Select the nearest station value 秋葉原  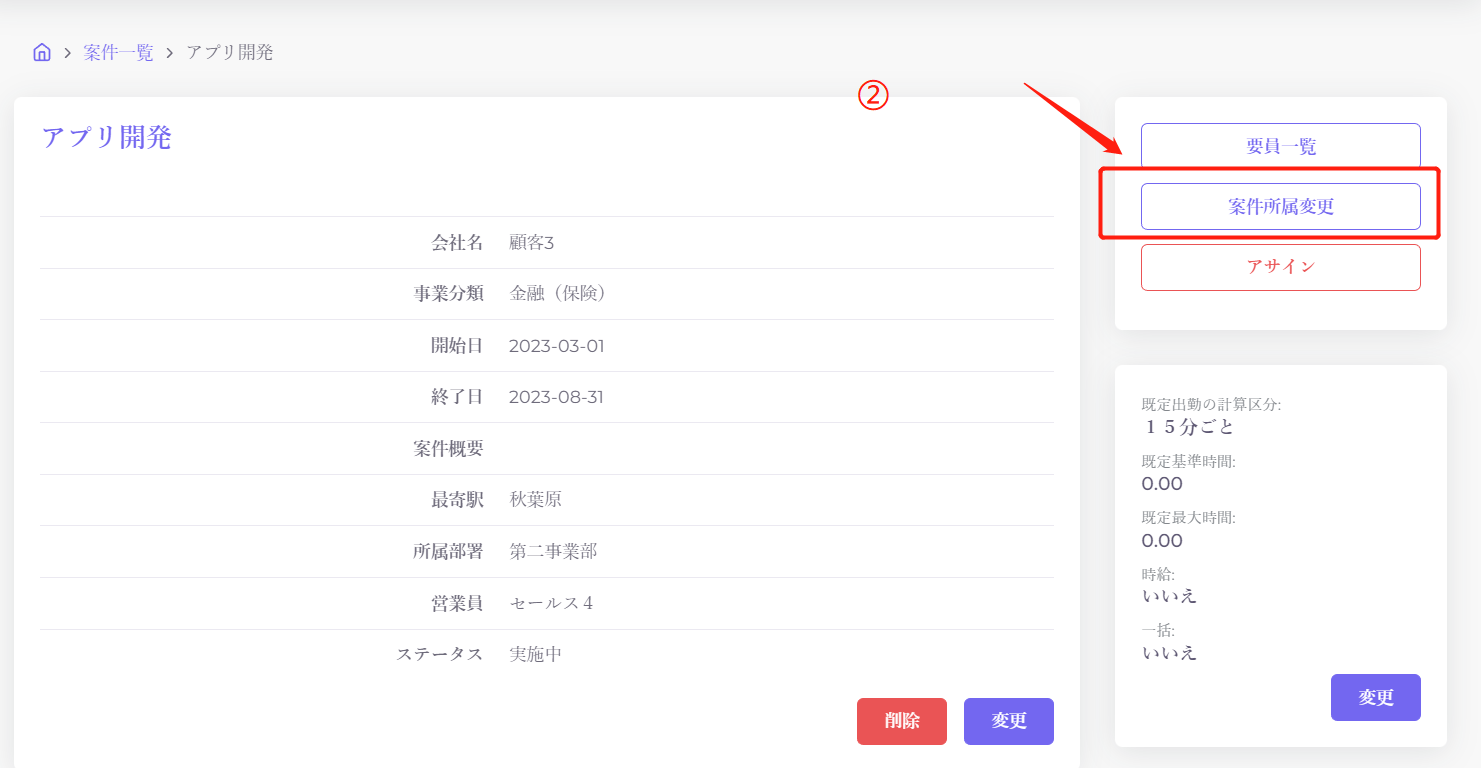pyautogui.click(x=535, y=500)
